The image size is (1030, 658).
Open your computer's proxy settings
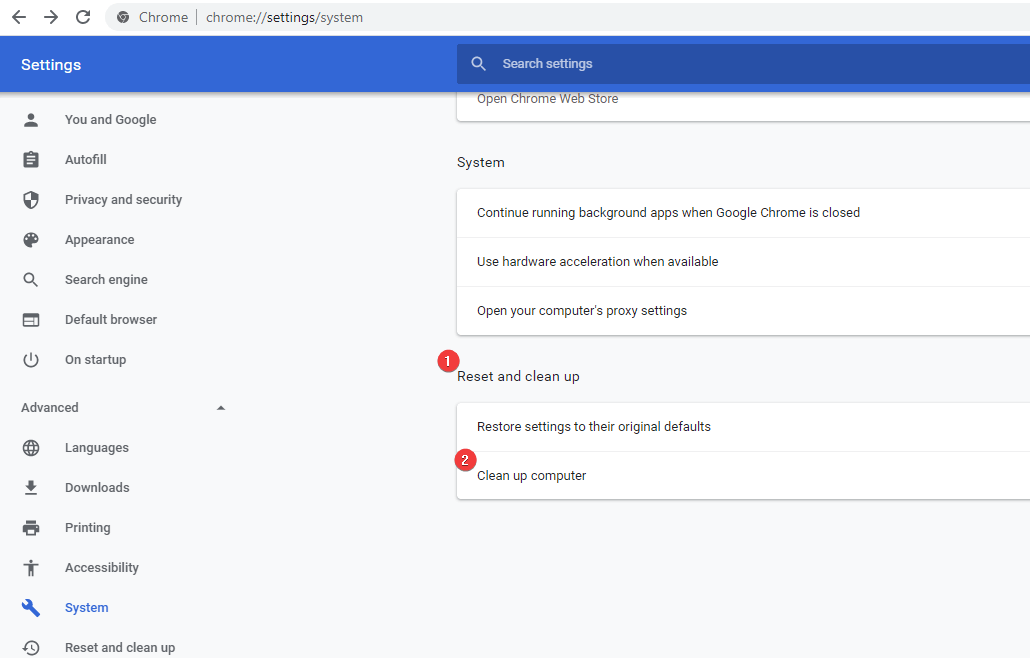point(582,311)
